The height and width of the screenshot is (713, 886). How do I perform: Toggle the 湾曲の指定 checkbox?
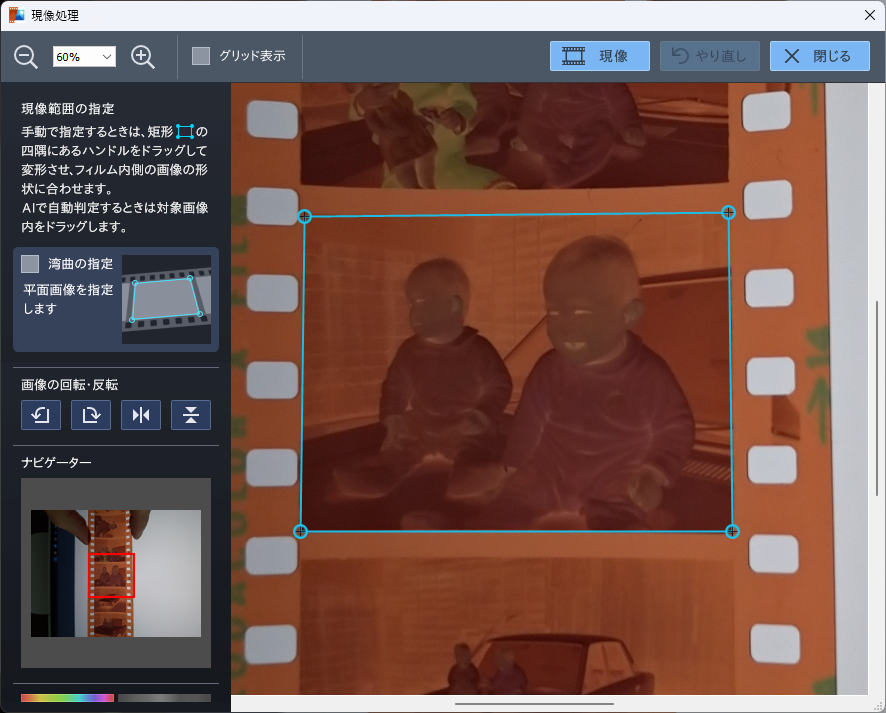pyautogui.click(x=31, y=264)
